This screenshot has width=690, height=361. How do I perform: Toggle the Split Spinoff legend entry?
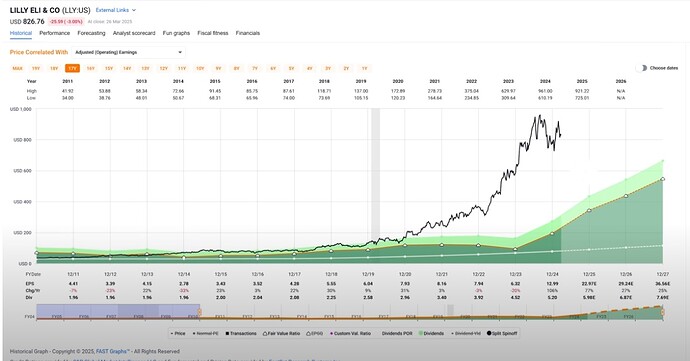pyautogui.click(x=502, y=333)
